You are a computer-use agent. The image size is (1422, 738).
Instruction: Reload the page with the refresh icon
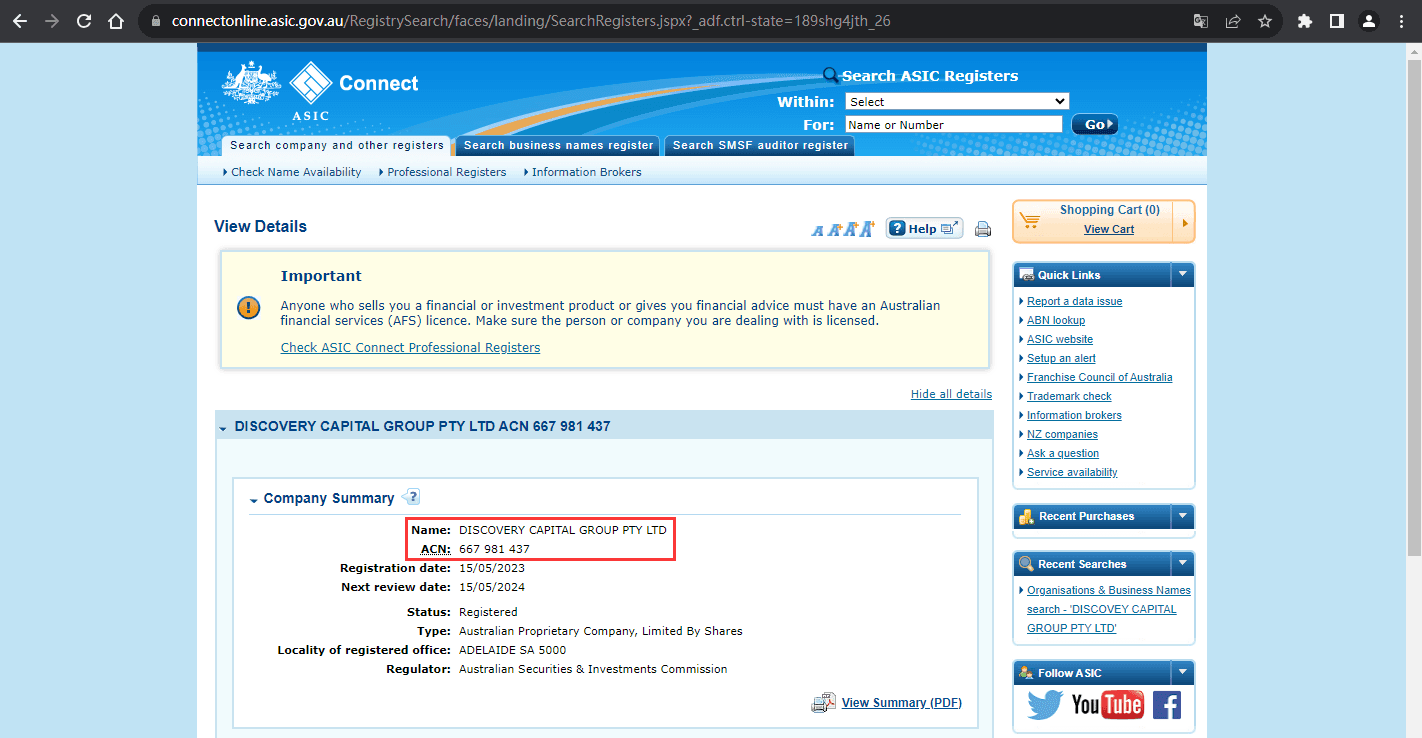[x=84, y=21]
